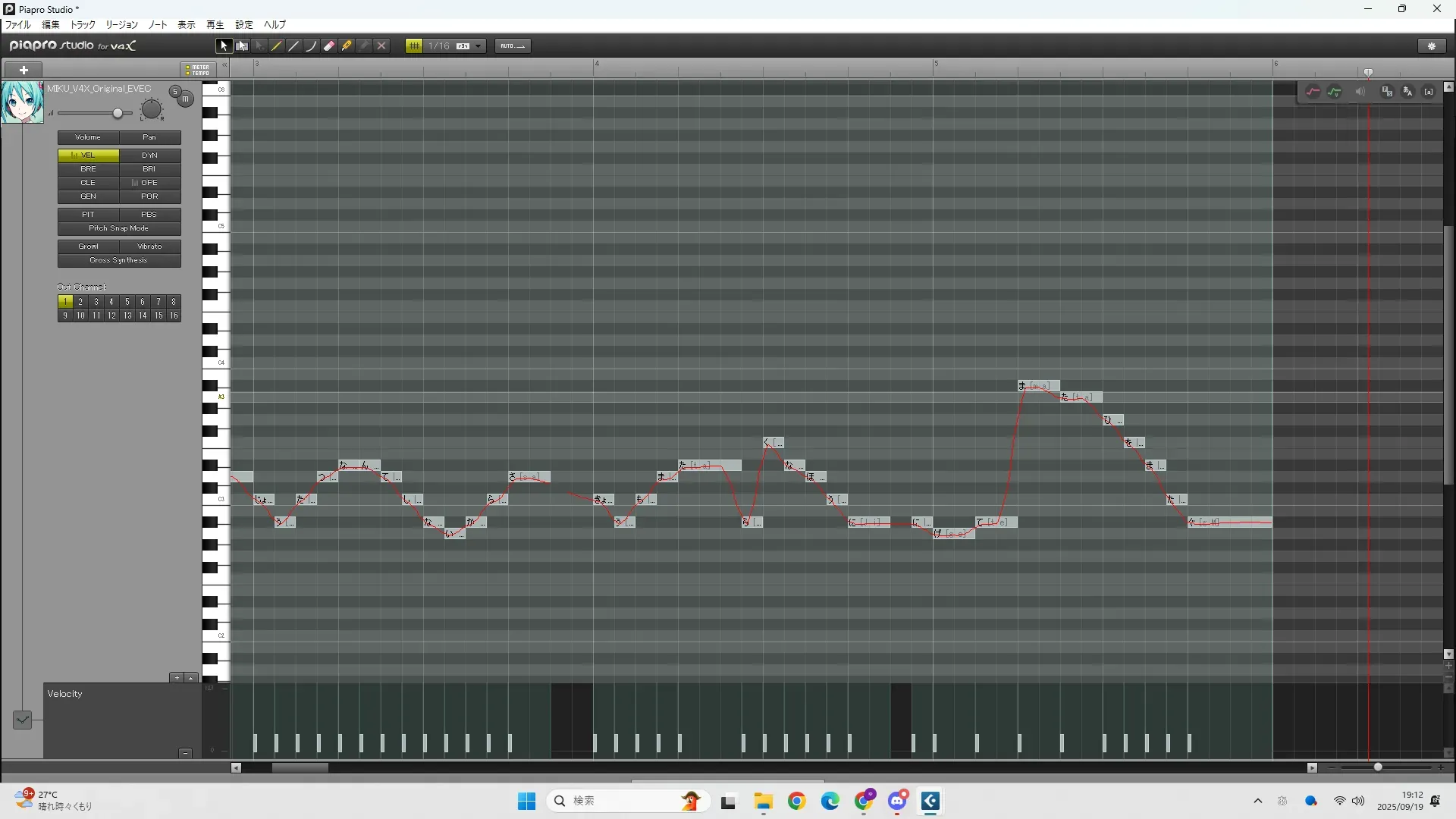Collapse the track panel with double-chevron

point(224,66)
